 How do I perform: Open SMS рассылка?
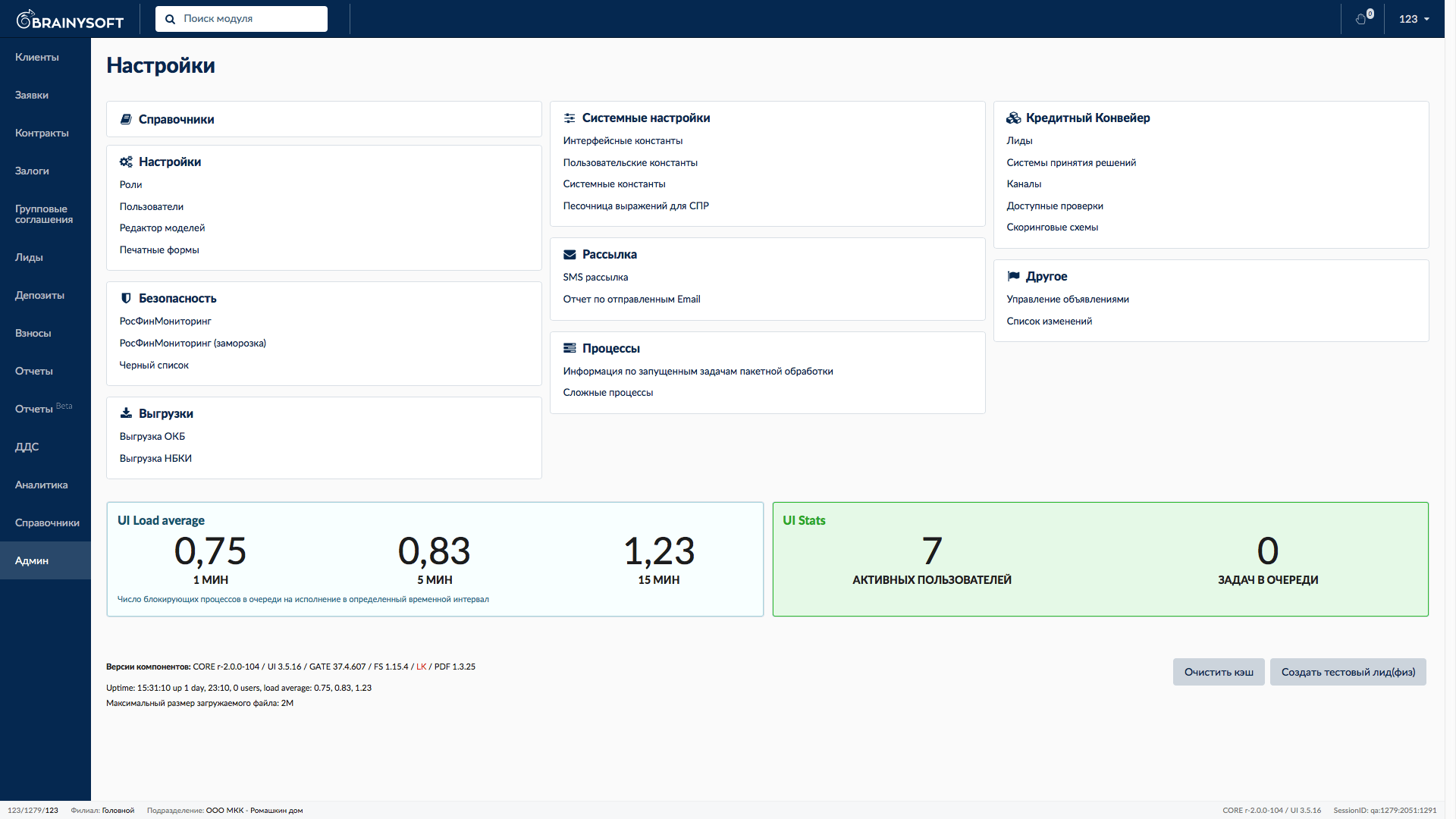coord(595,277)
